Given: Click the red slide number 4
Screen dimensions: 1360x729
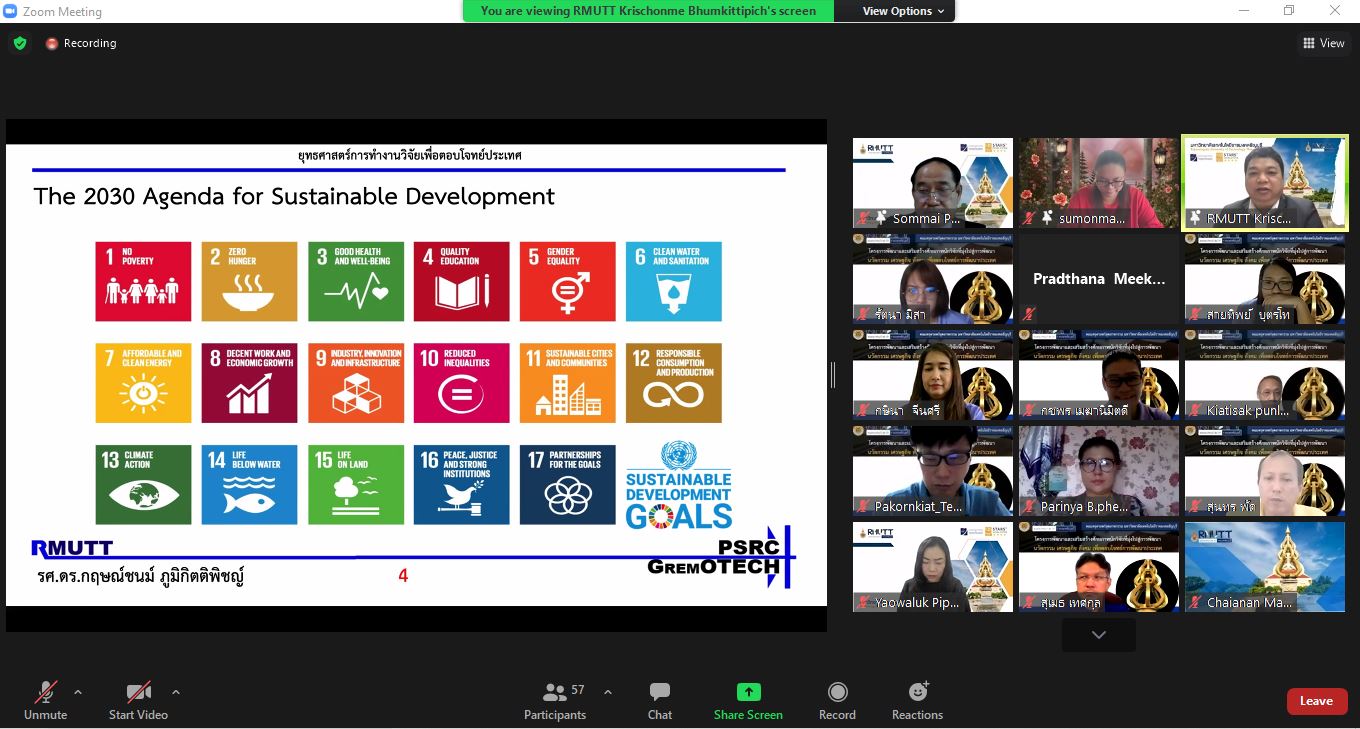Looking at the screenshot, I should pos(403,576).
